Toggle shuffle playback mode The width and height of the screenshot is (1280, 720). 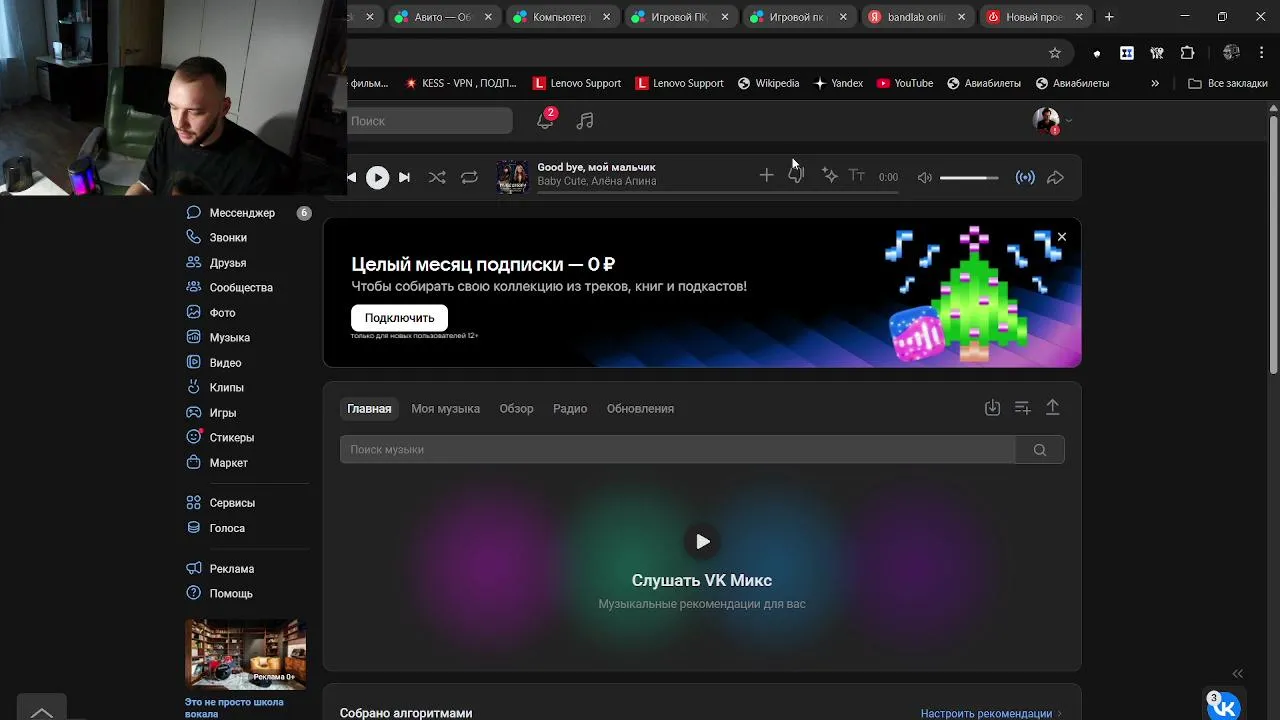(x=437, y=177)
